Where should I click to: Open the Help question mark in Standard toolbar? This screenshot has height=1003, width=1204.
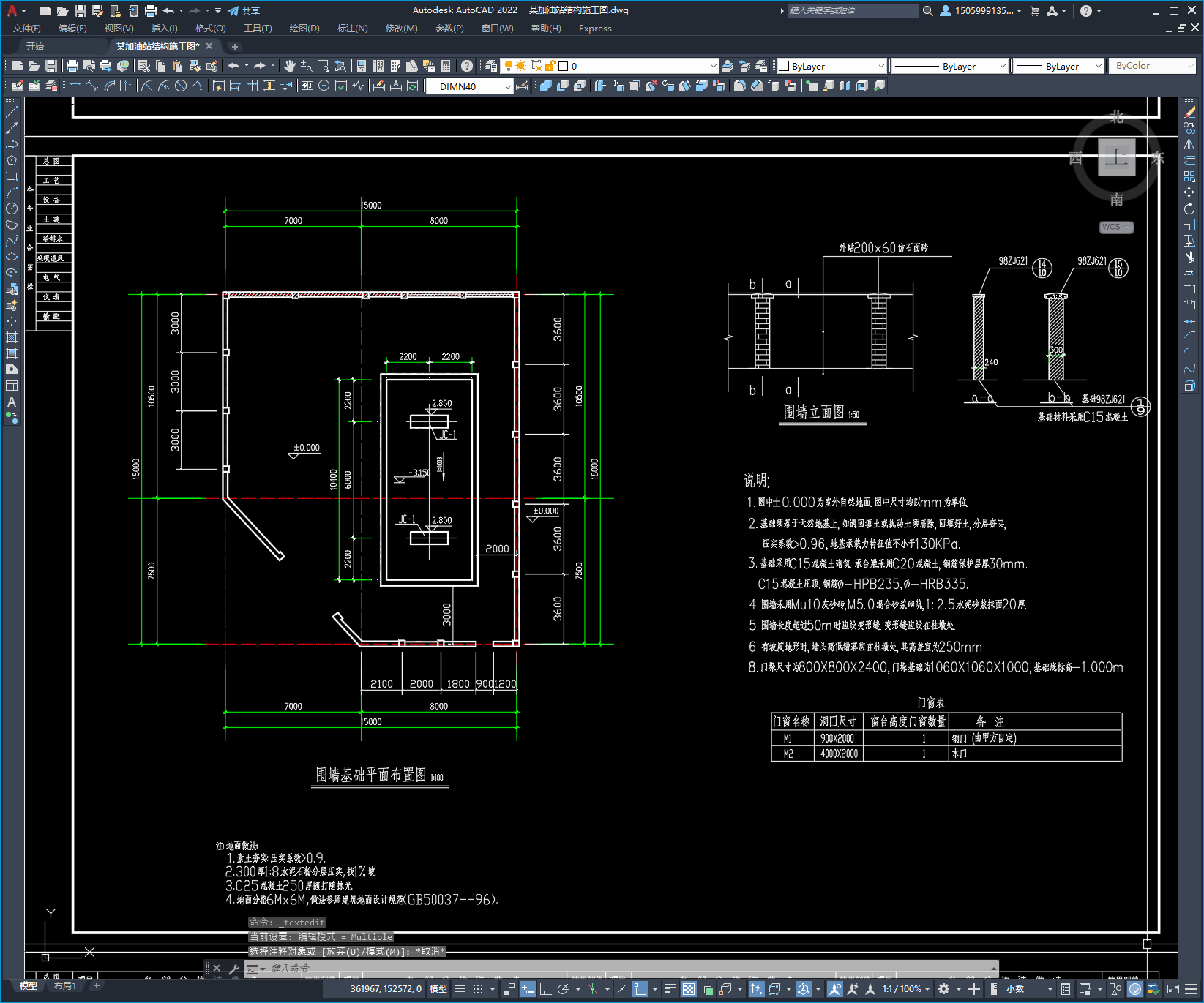coord(467,66)
